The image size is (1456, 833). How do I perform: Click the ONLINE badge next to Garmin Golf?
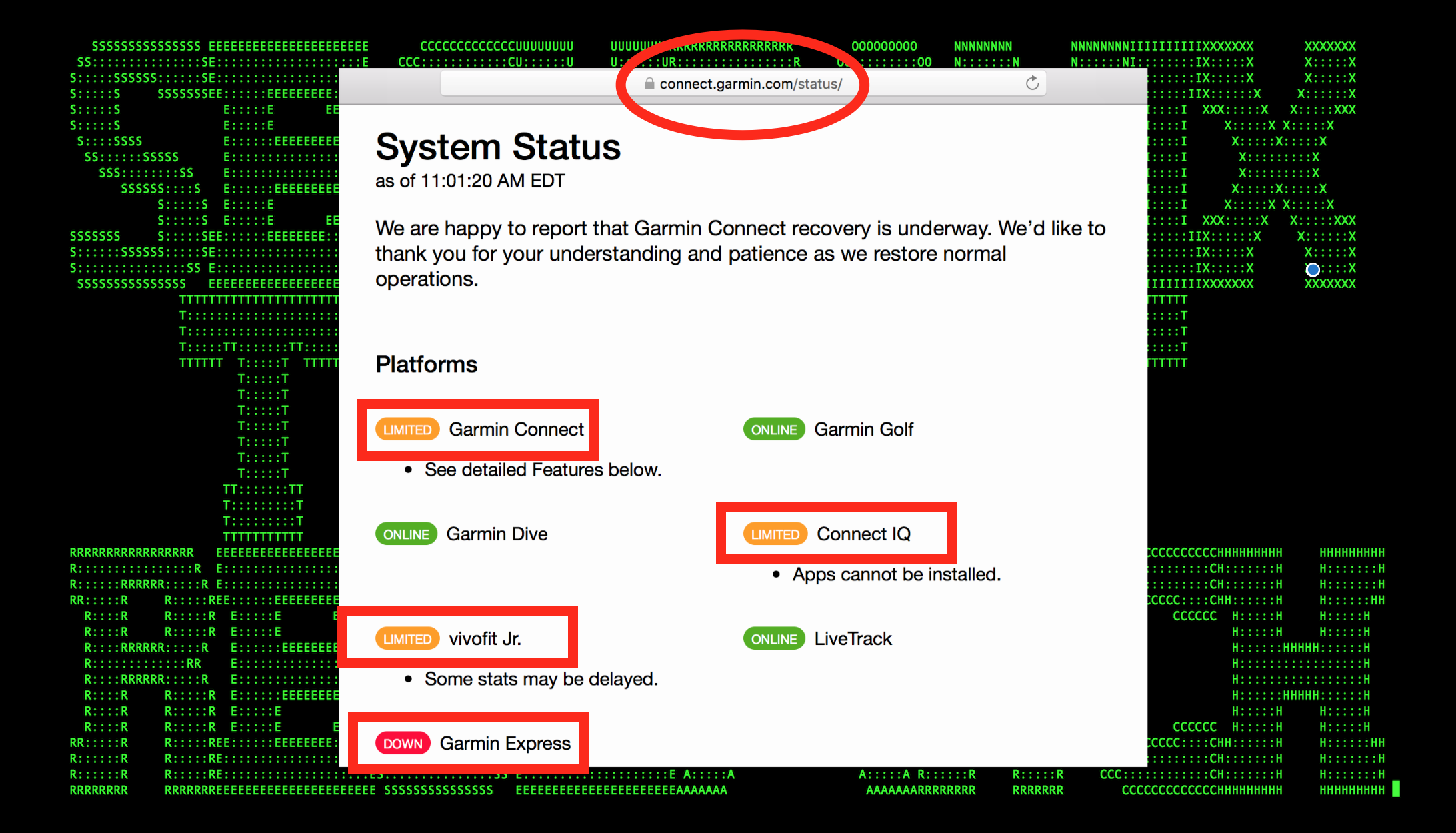tap(774, 430)
